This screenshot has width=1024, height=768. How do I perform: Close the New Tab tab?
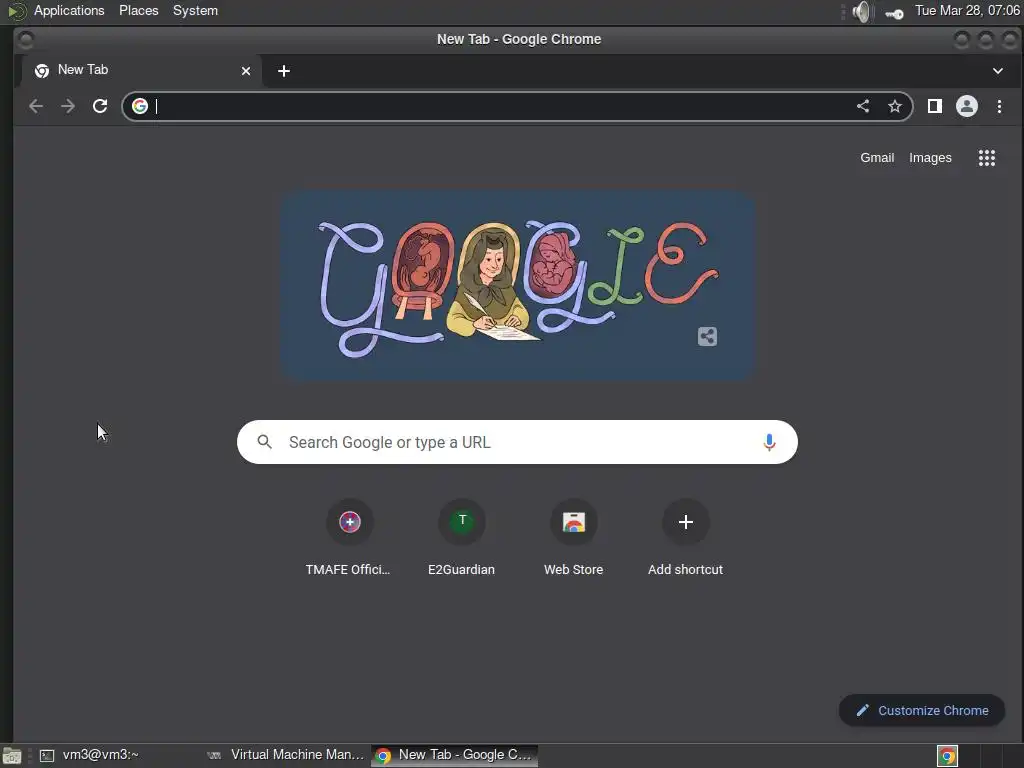(246, 71)
